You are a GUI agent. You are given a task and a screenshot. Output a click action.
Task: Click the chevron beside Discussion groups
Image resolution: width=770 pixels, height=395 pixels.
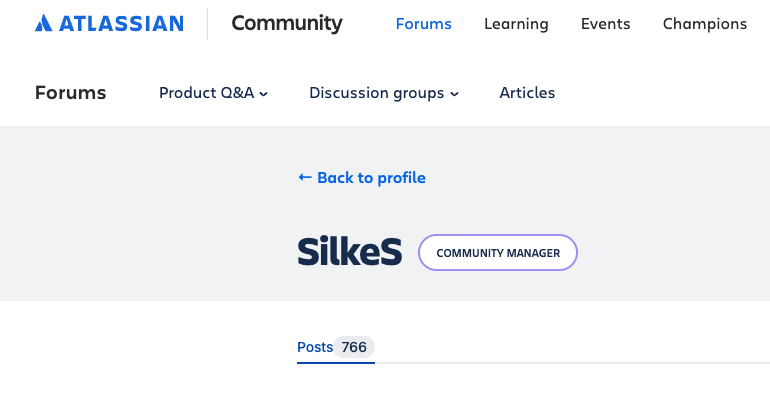[x=455, y=94]
